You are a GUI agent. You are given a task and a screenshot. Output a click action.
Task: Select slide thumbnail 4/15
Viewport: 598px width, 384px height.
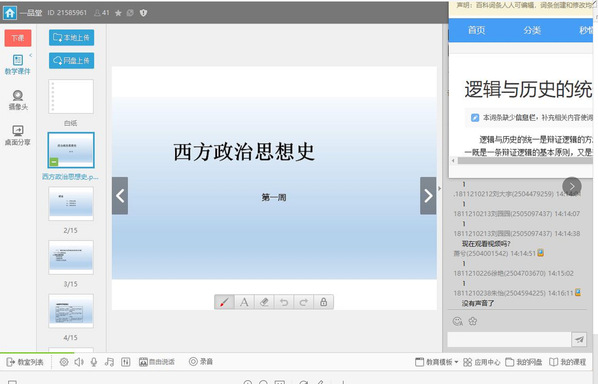click(x=71, y=311)
